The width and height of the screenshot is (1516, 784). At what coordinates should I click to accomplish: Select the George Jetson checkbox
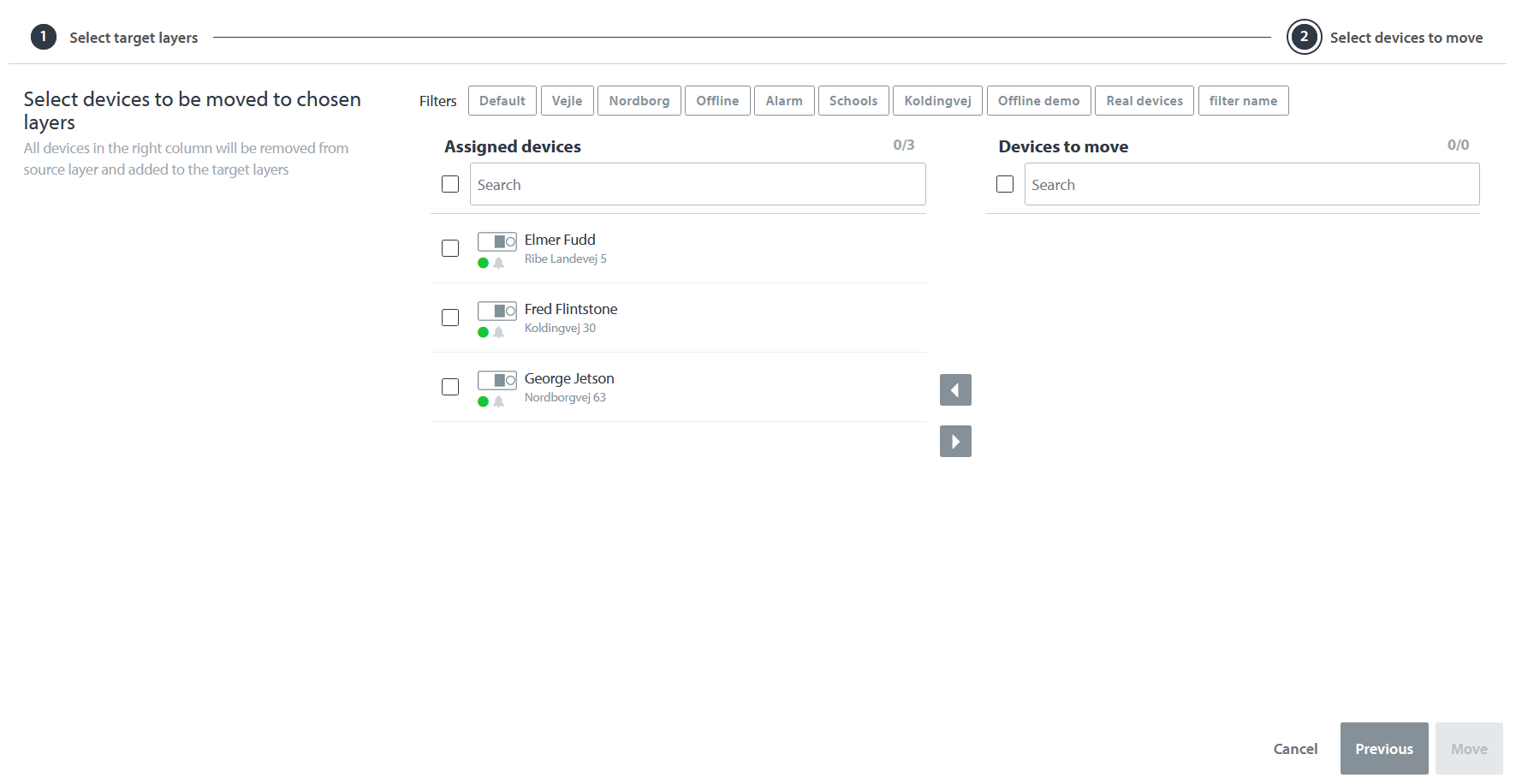point(450,387)
